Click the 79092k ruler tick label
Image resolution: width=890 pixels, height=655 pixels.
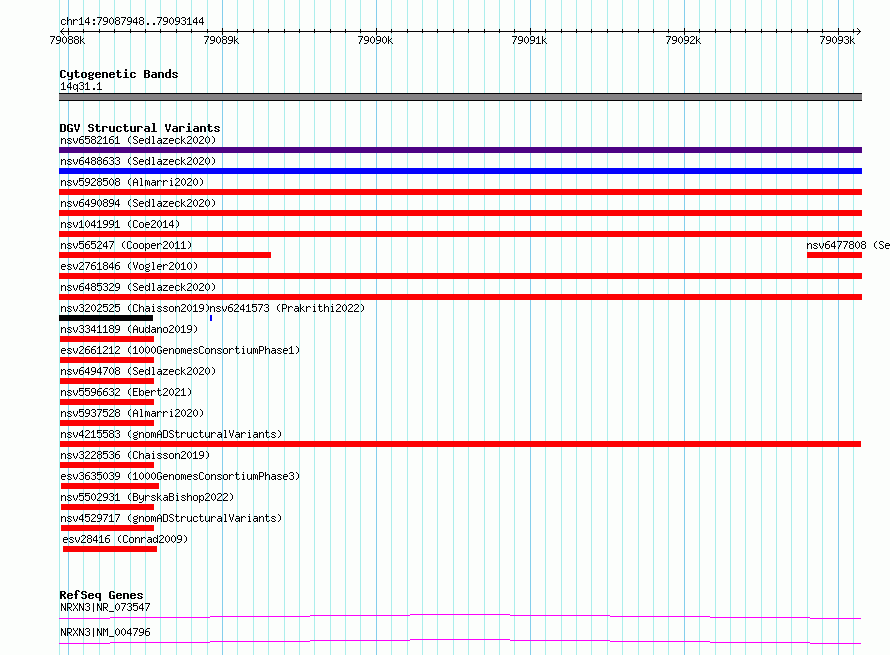[x=683, y=40]
